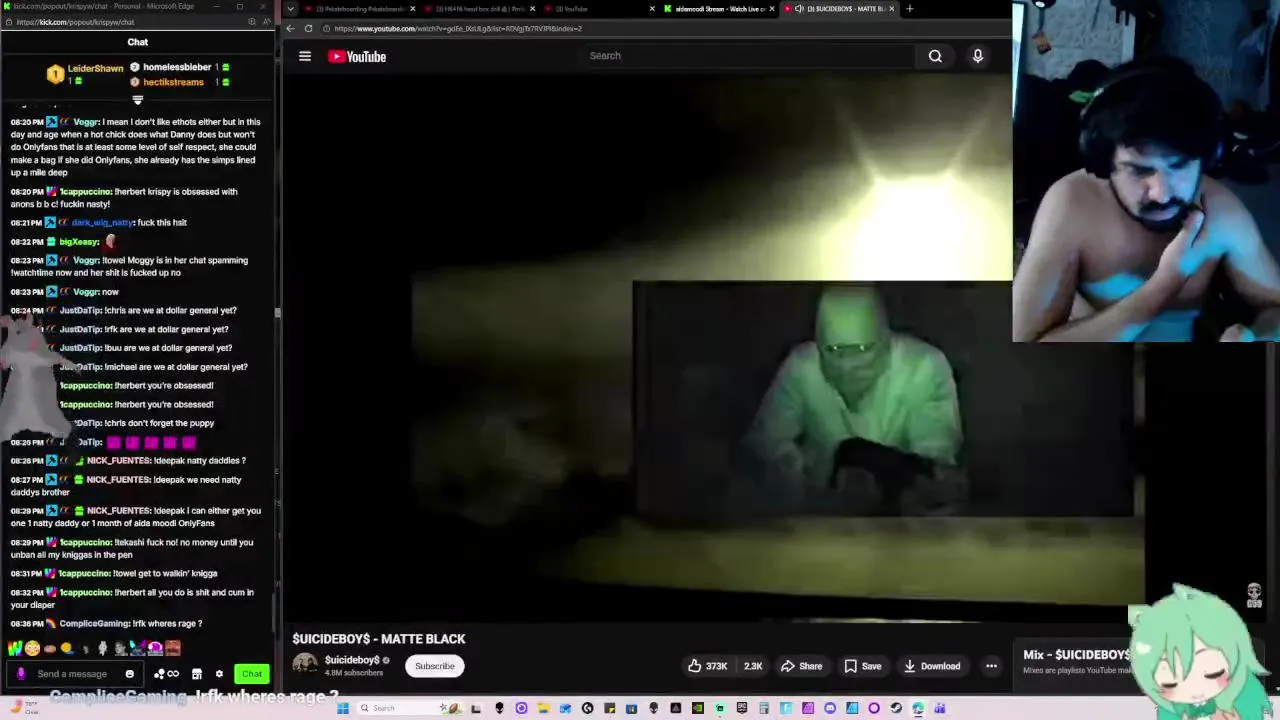Open the browser tab list dropdown
This screenshot has width=1280, height=720.
[x=291, y=9]
